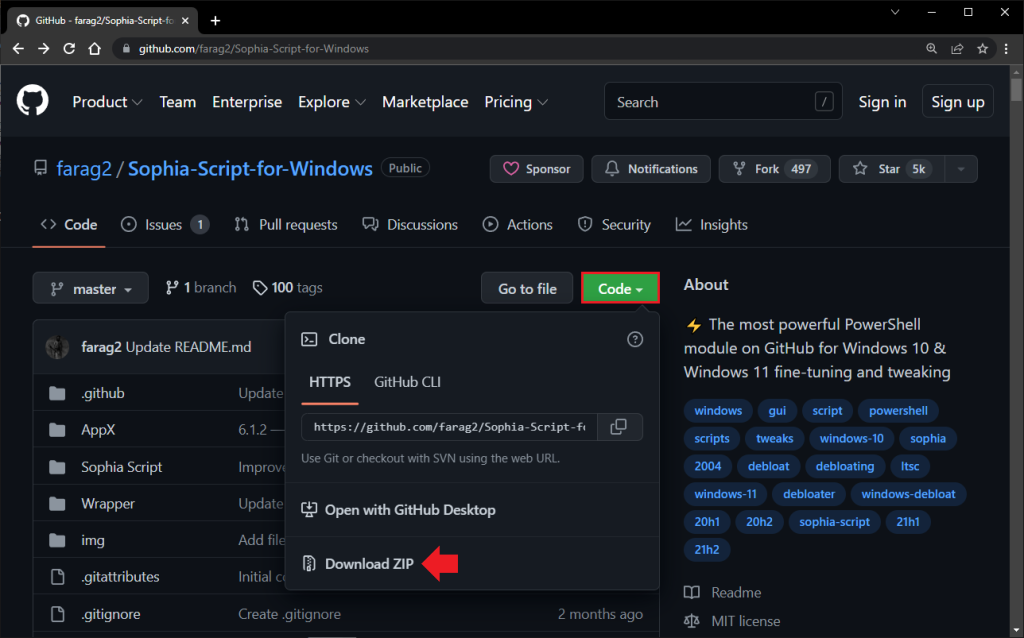Click the Sponsor button
Screen dimensions: 1024x638
point(537,169)
